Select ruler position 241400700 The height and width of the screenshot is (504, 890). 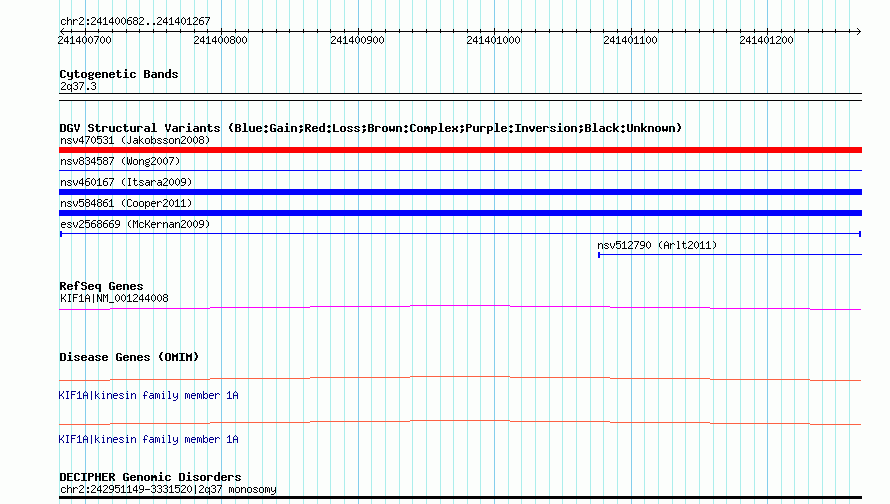coord(85,40)
